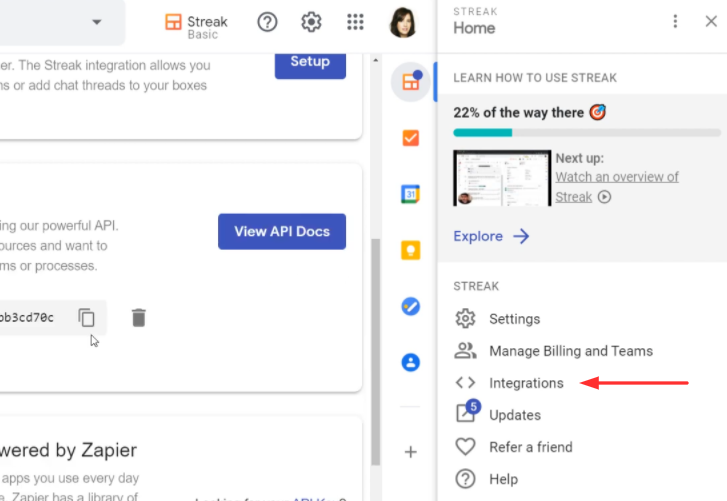Click the heart Refer a friend icon

coord(465,446)
